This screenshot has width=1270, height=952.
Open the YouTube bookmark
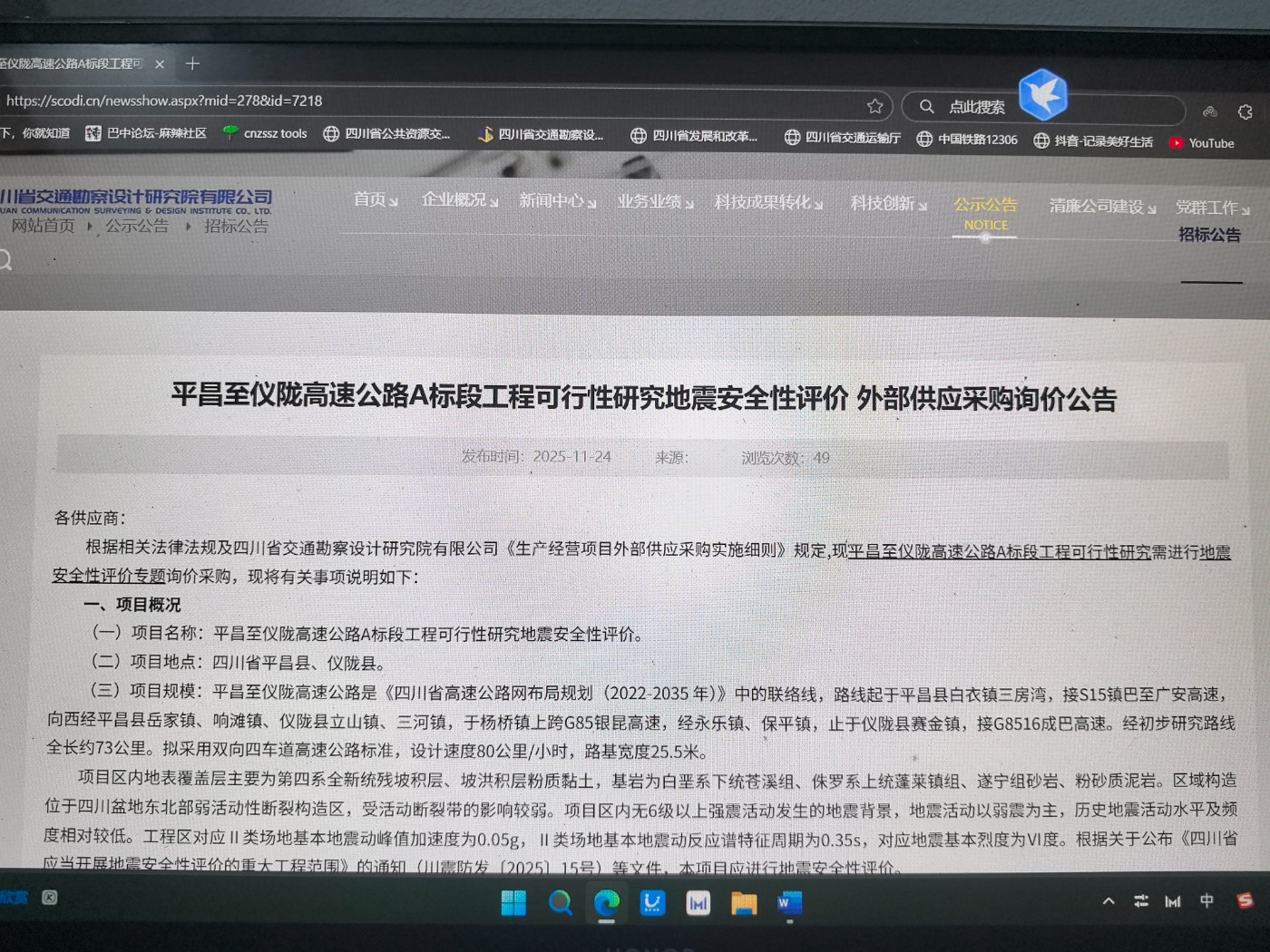(1201, 143)
